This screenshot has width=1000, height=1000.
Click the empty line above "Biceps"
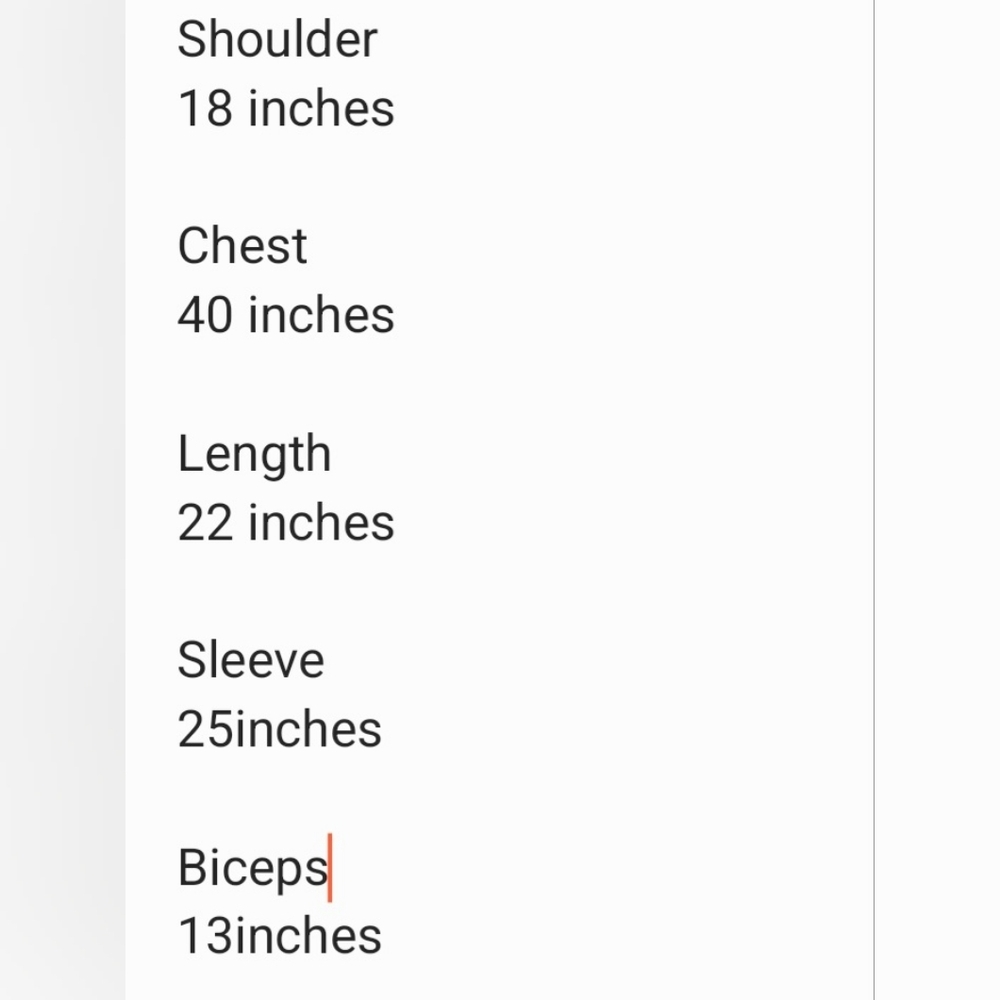[499, 798]
